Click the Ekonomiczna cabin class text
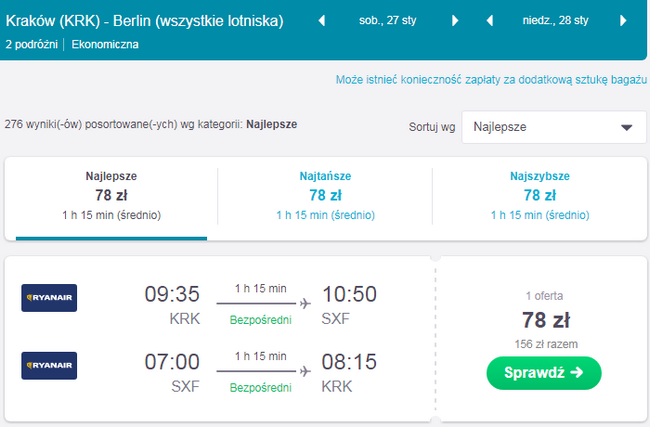 tap(105, 45)
